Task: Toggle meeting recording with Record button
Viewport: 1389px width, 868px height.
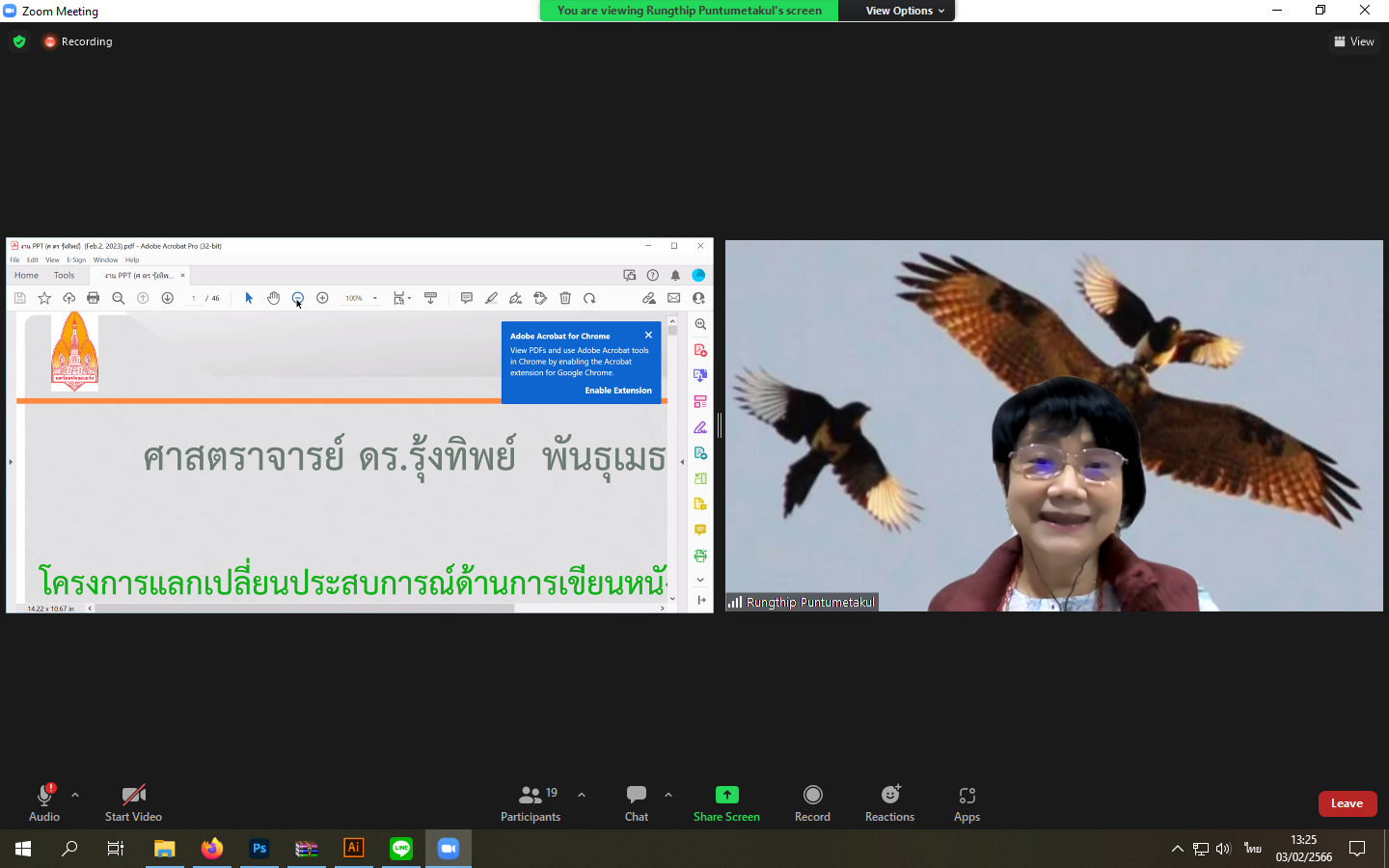Action: point(812,802)
